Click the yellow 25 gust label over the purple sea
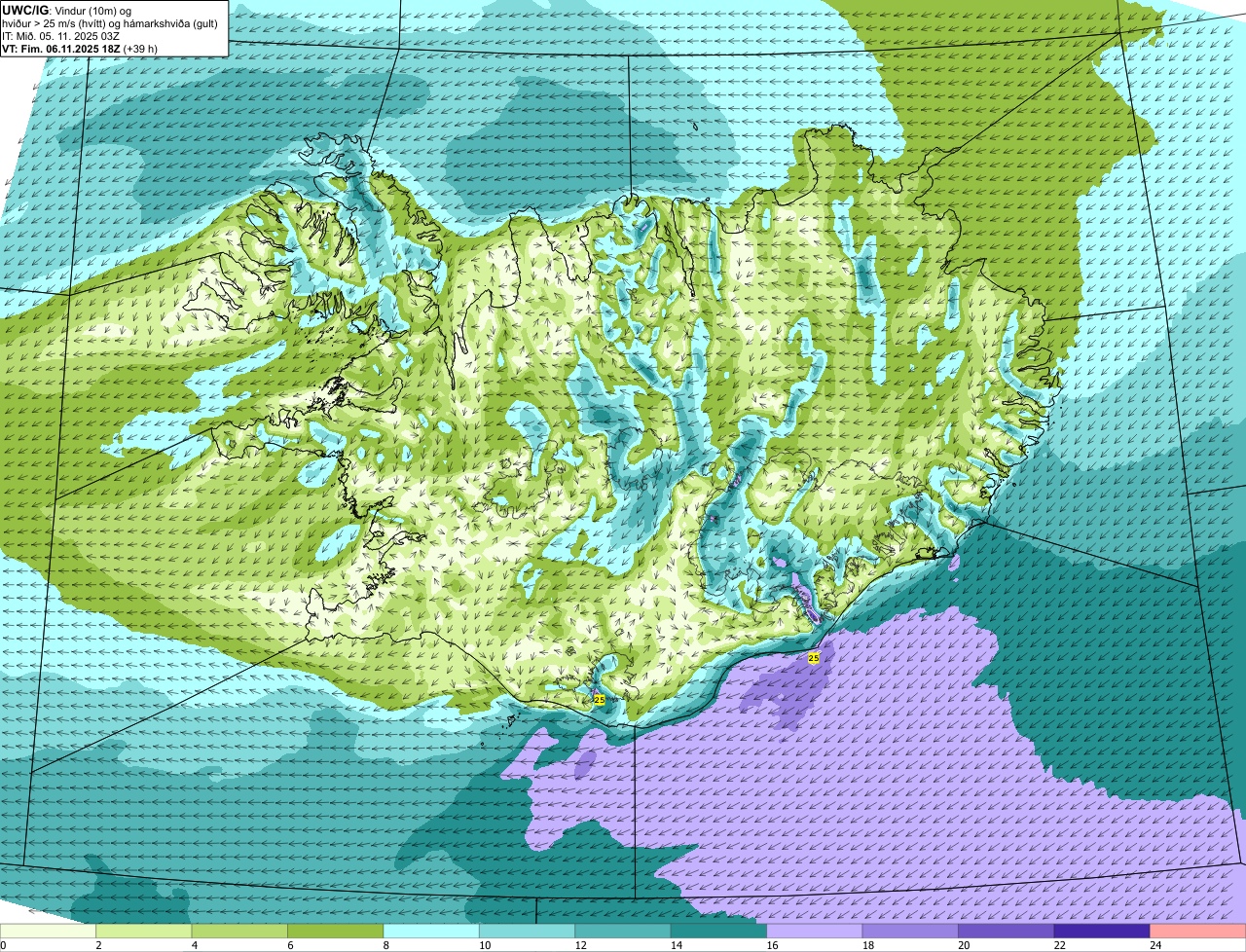 (814, 658)
